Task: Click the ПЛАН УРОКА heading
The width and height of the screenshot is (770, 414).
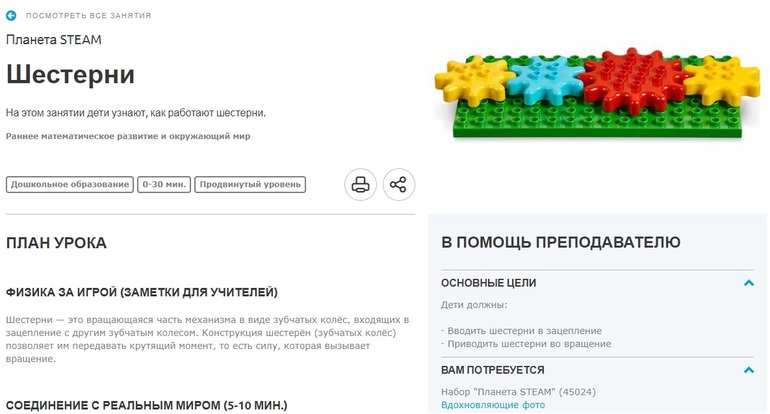Action: 56,243
